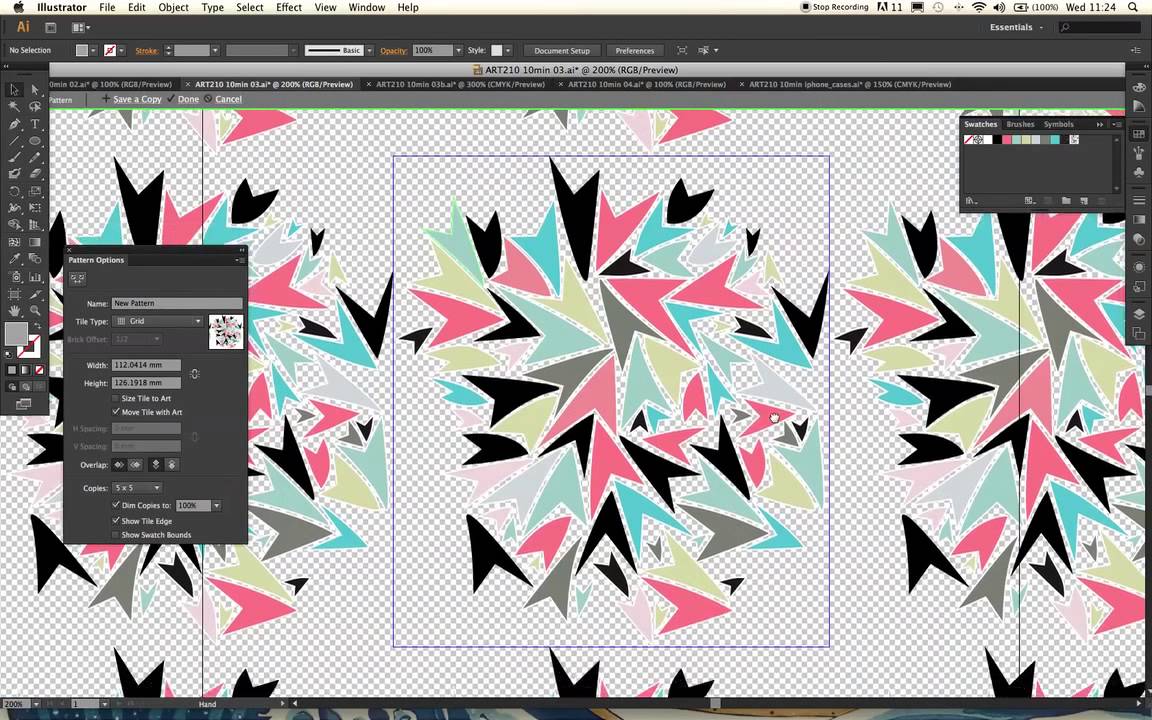Click Done in pattern editing bar
Image resolution: width=1152 pixels, height=720 pixels.
[x=183, y=99]
